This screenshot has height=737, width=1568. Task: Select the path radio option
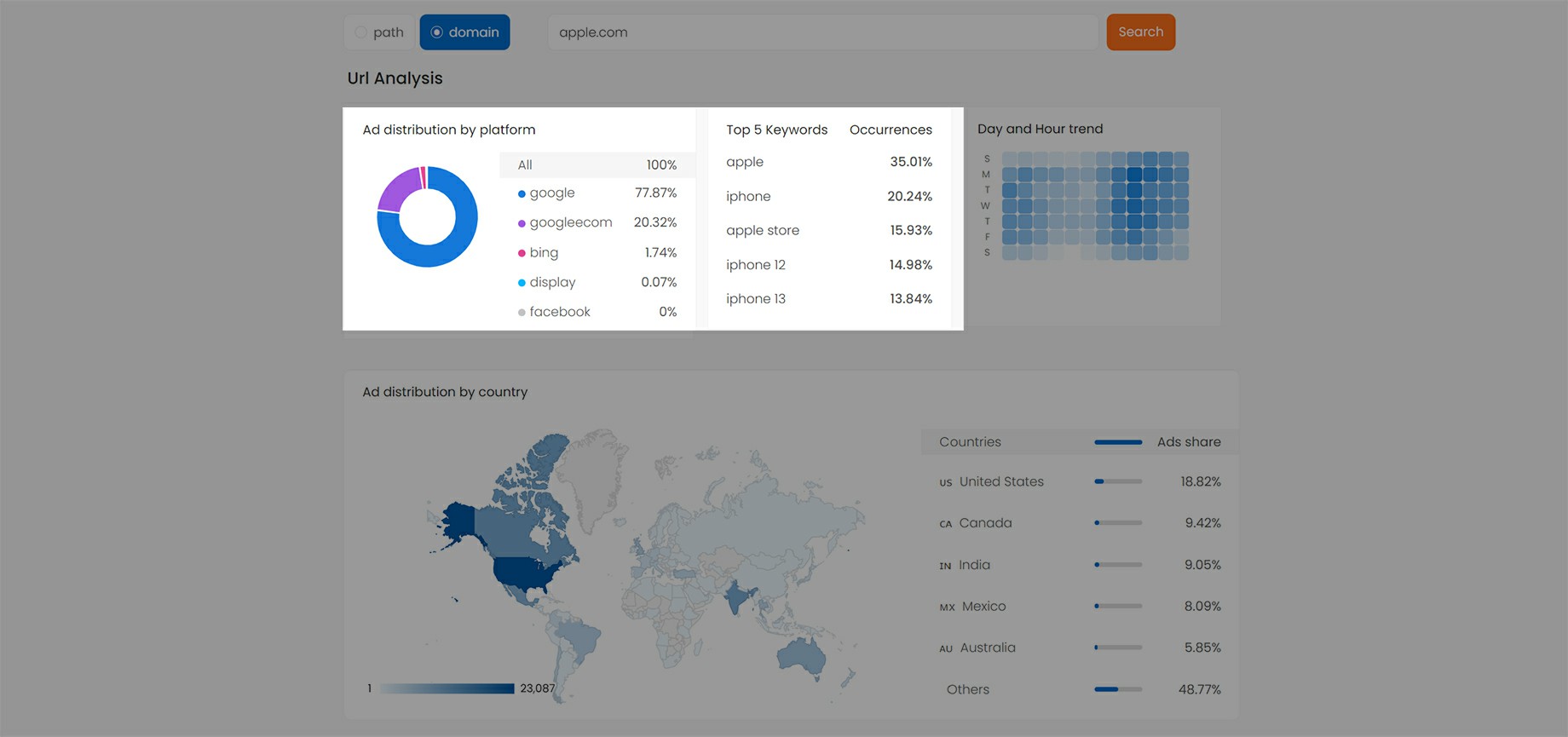pyautogui.click(x=379, y=32)
